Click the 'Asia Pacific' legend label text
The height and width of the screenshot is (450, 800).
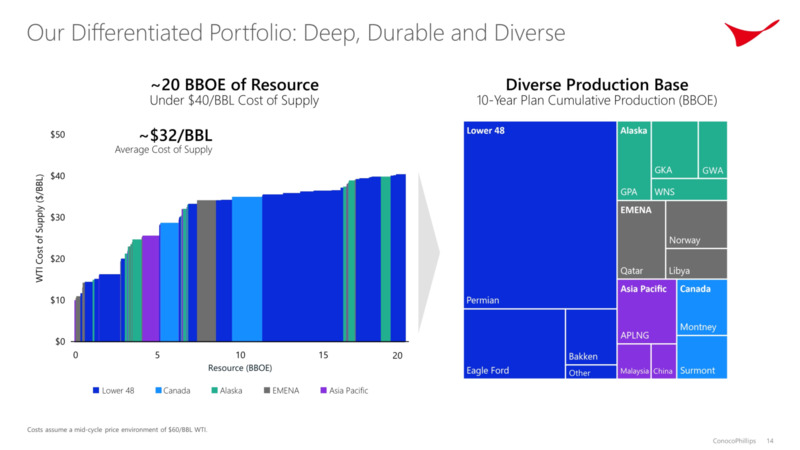click(348, 390)
